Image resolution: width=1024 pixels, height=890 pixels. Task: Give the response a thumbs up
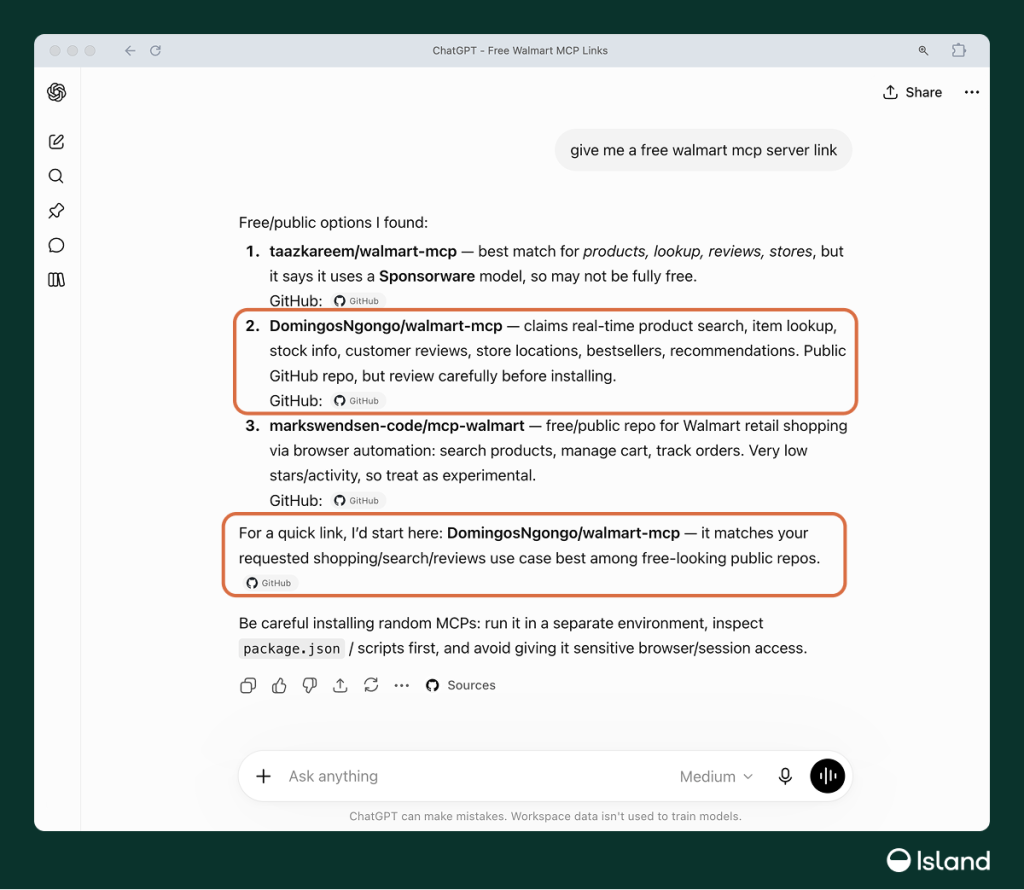click(x=279, y=685)
